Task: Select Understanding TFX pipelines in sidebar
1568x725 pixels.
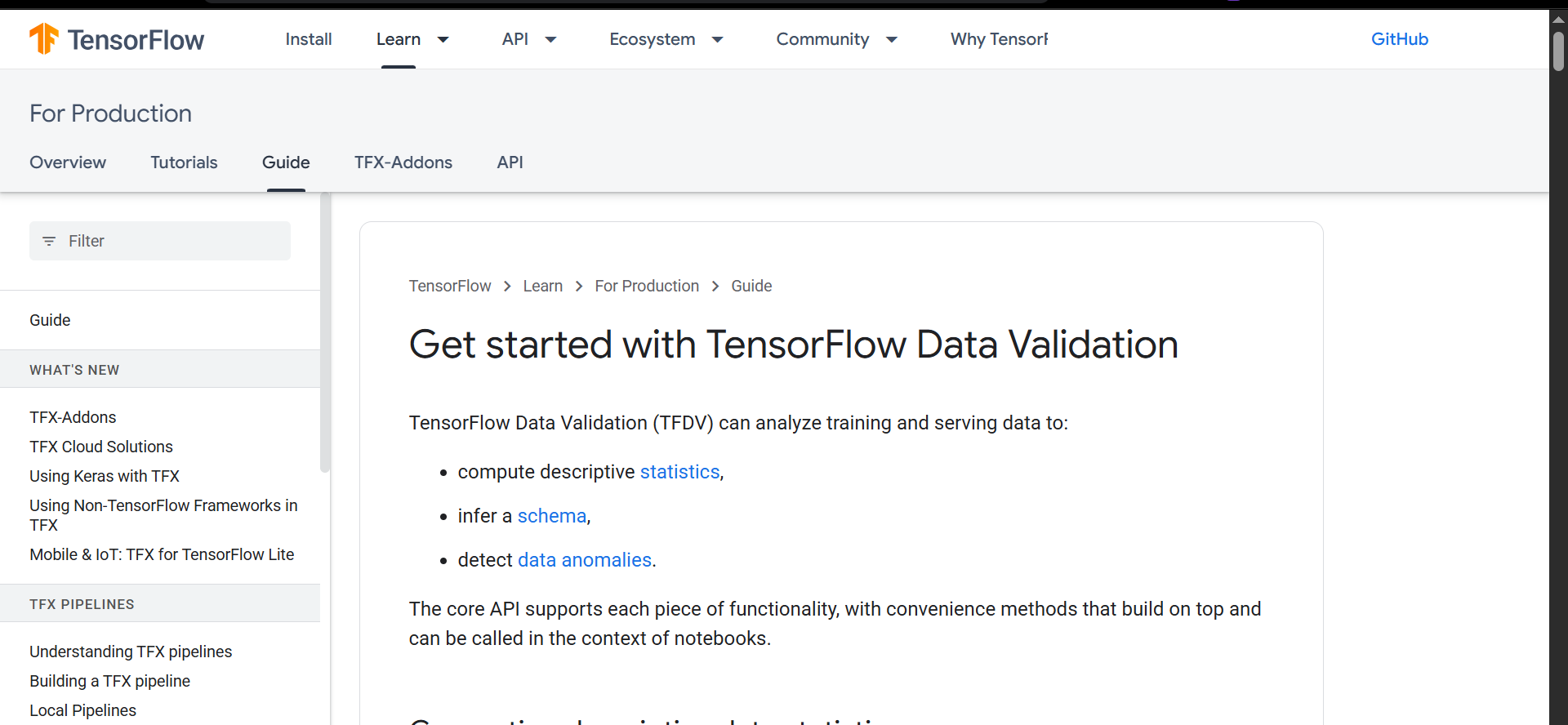Action: tap(131, 652)
